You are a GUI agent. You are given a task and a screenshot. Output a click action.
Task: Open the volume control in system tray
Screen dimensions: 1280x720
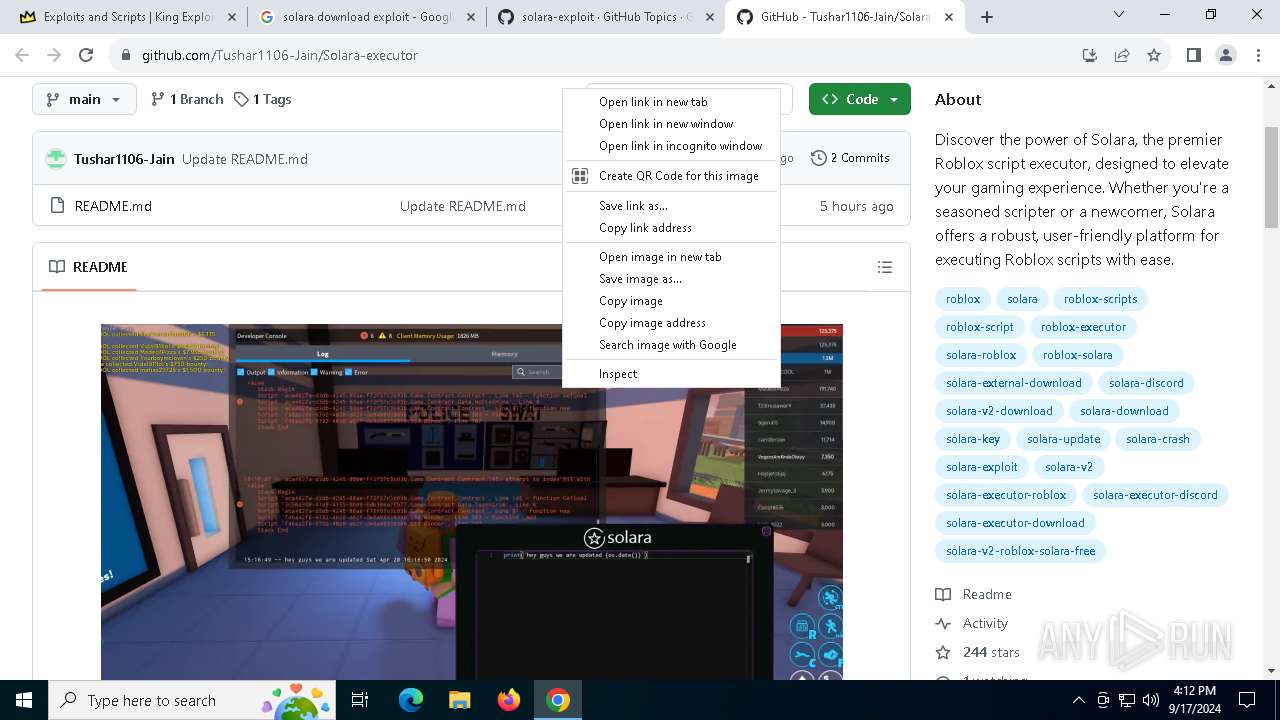[x=1151, y=700]
